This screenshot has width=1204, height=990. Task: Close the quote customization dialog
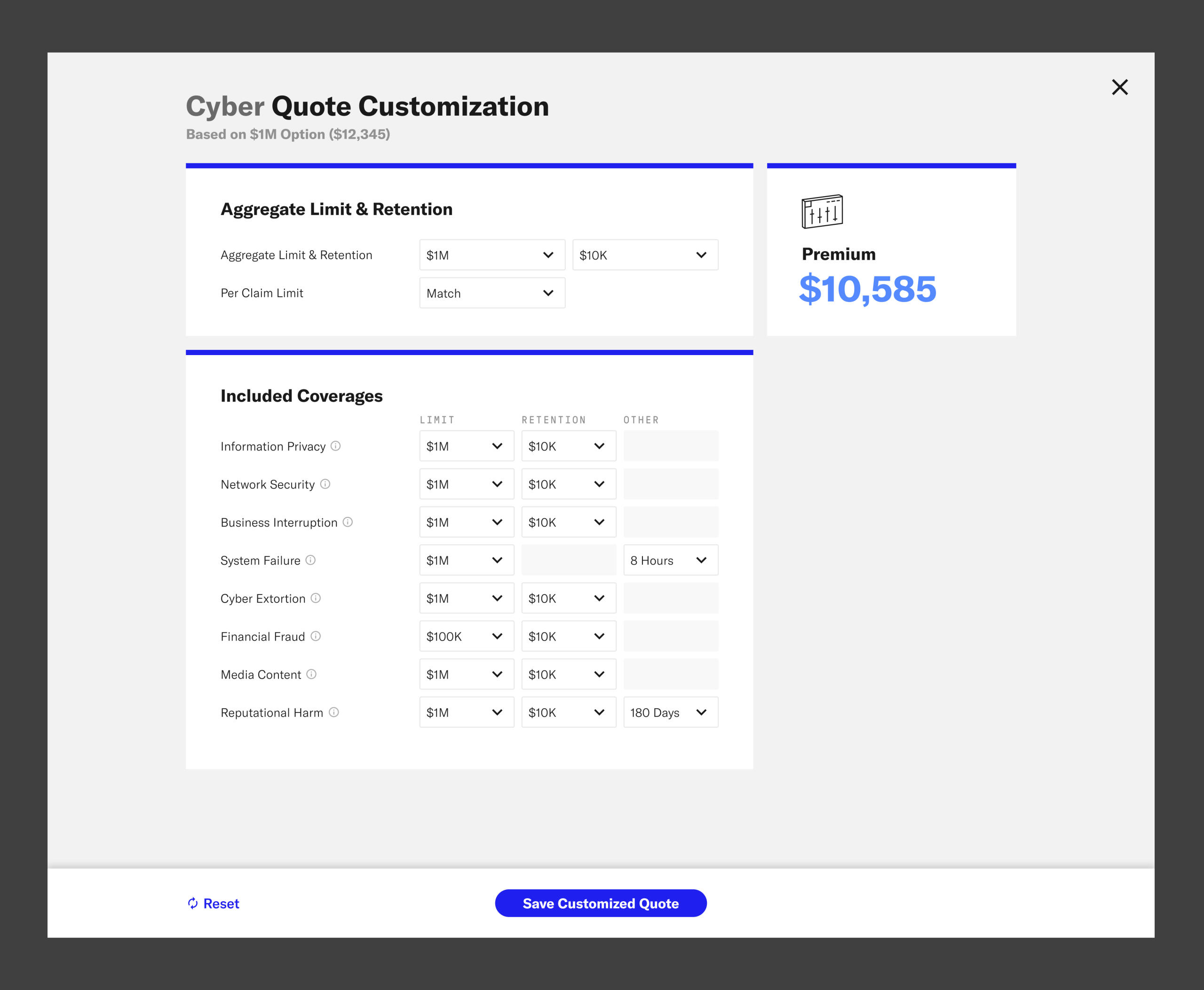click(1120, 87)
